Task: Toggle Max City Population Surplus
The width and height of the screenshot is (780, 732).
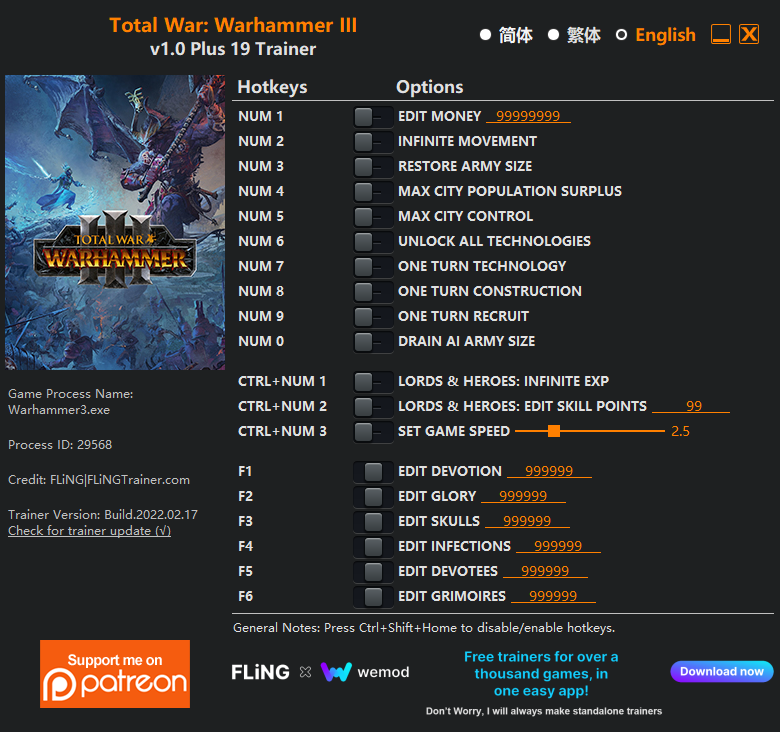Action: [373, 192]
